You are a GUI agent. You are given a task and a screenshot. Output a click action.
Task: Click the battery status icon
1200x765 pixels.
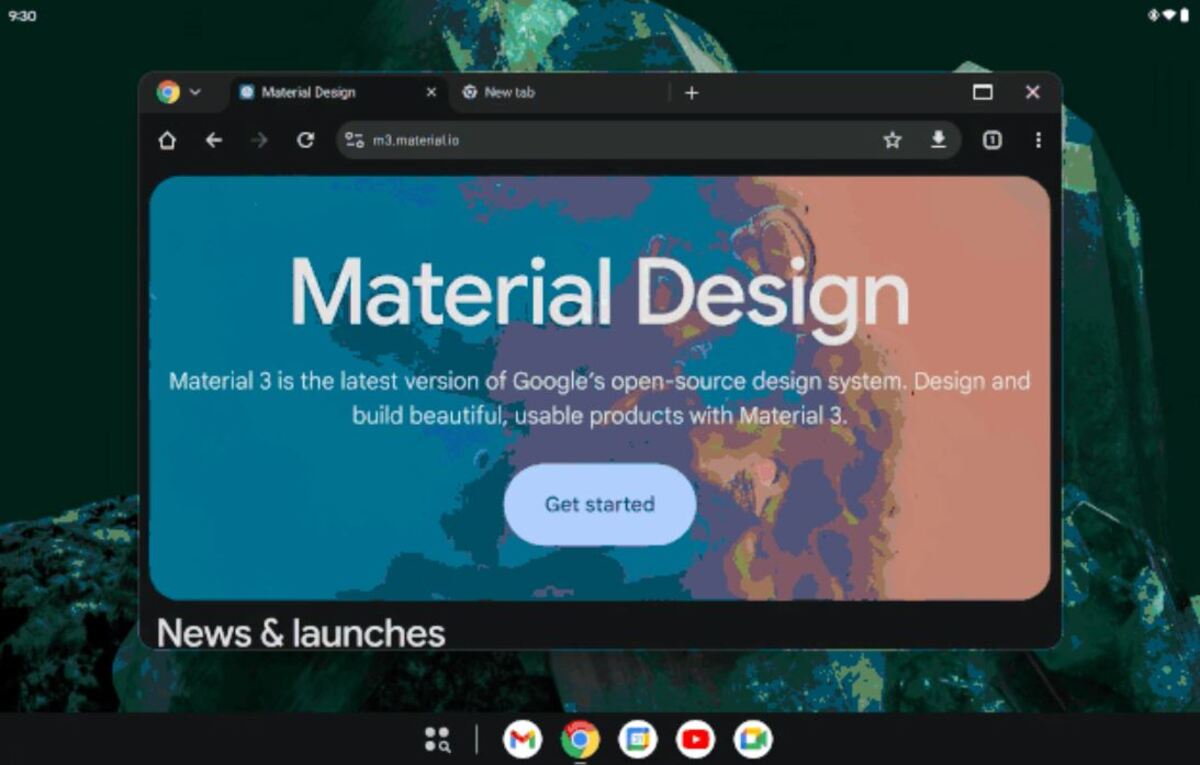point(1184,15)
